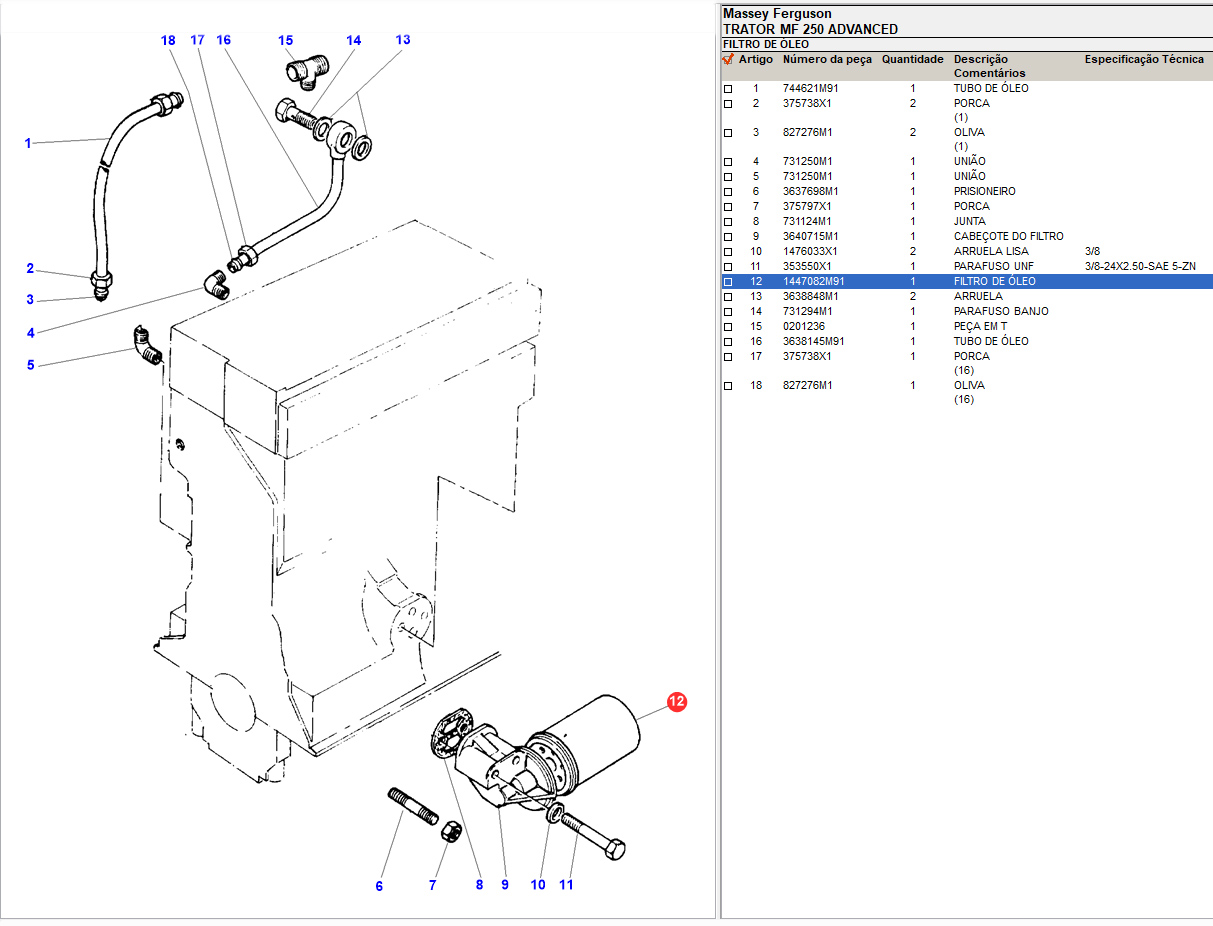Click the red callout 12 marker in diagram
1213x926 pixels.
pos(677,703)
